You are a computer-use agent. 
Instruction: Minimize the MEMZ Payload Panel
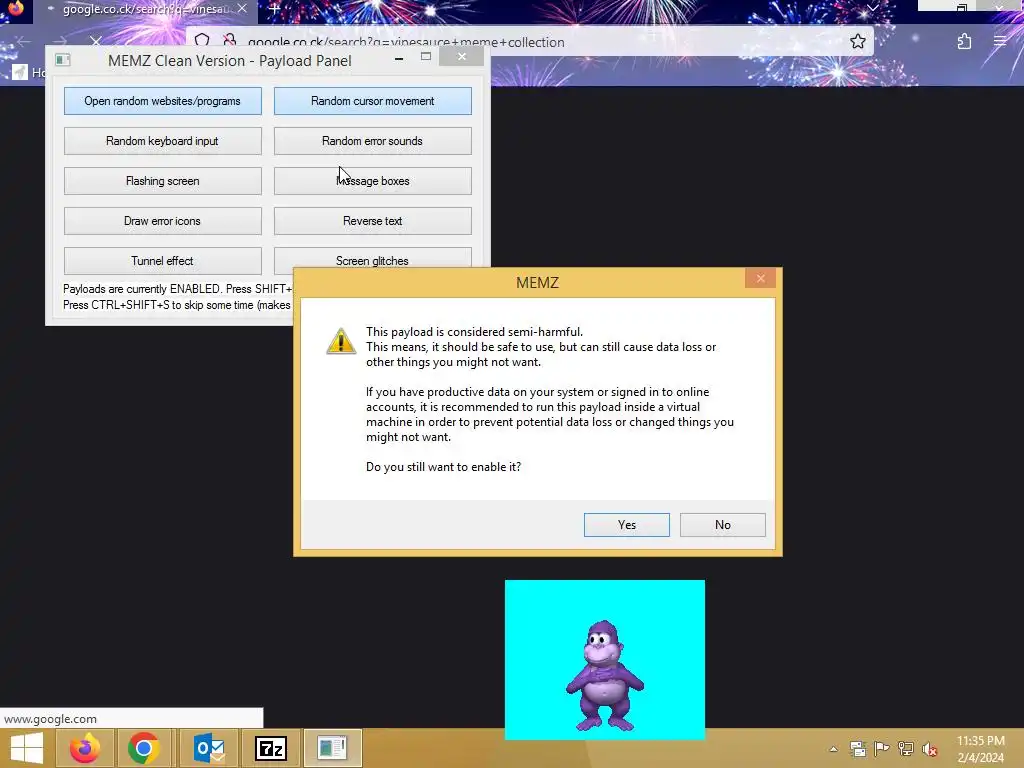pos(399,59)
